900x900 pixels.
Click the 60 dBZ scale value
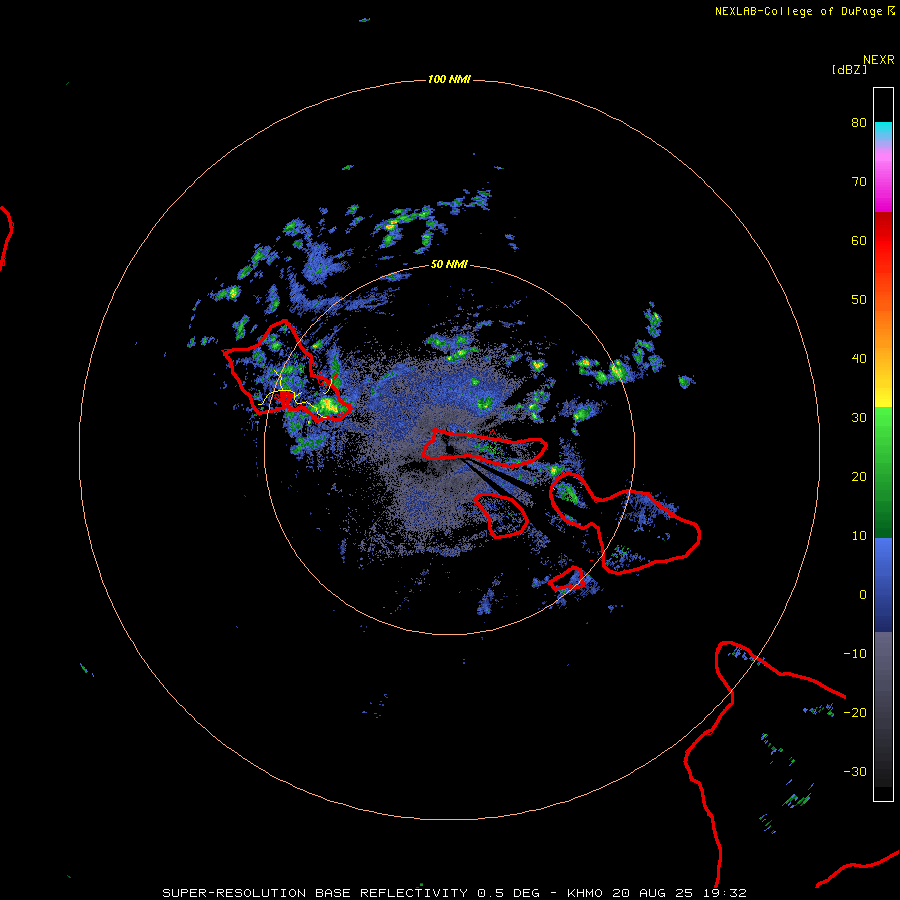(x=859, y=240)
